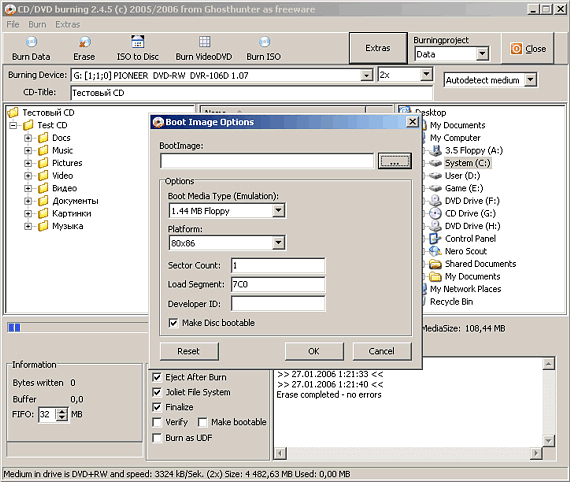Click the Burn ISO toolbar icon
Screen dimensions: 570x482
point(264,42)
